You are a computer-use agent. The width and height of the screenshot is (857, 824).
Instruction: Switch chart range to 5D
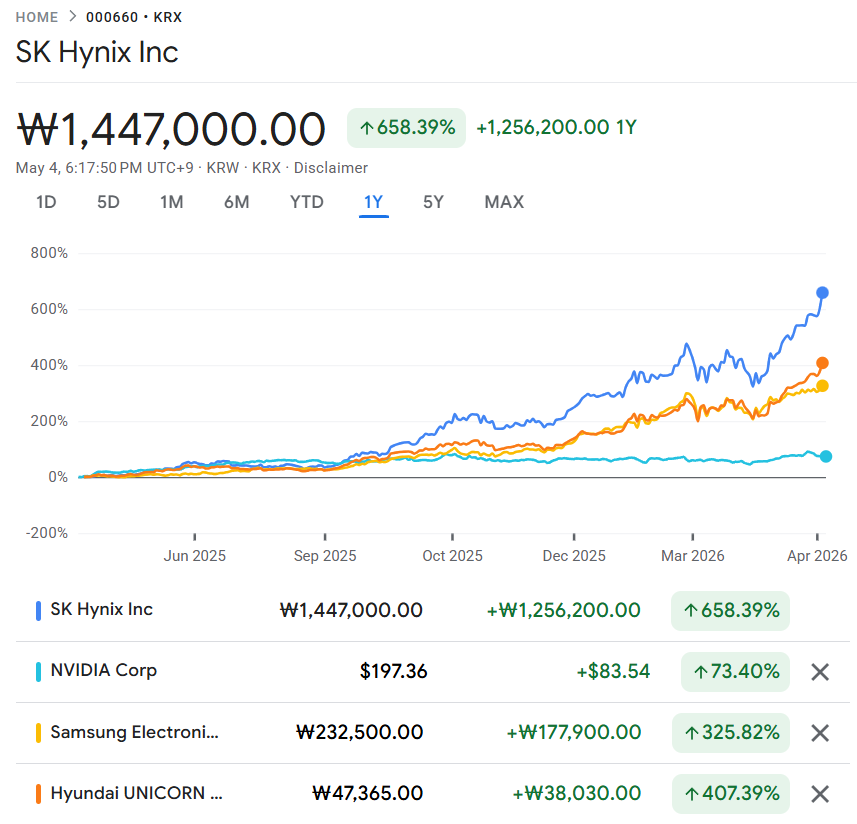tap(108, 202)
